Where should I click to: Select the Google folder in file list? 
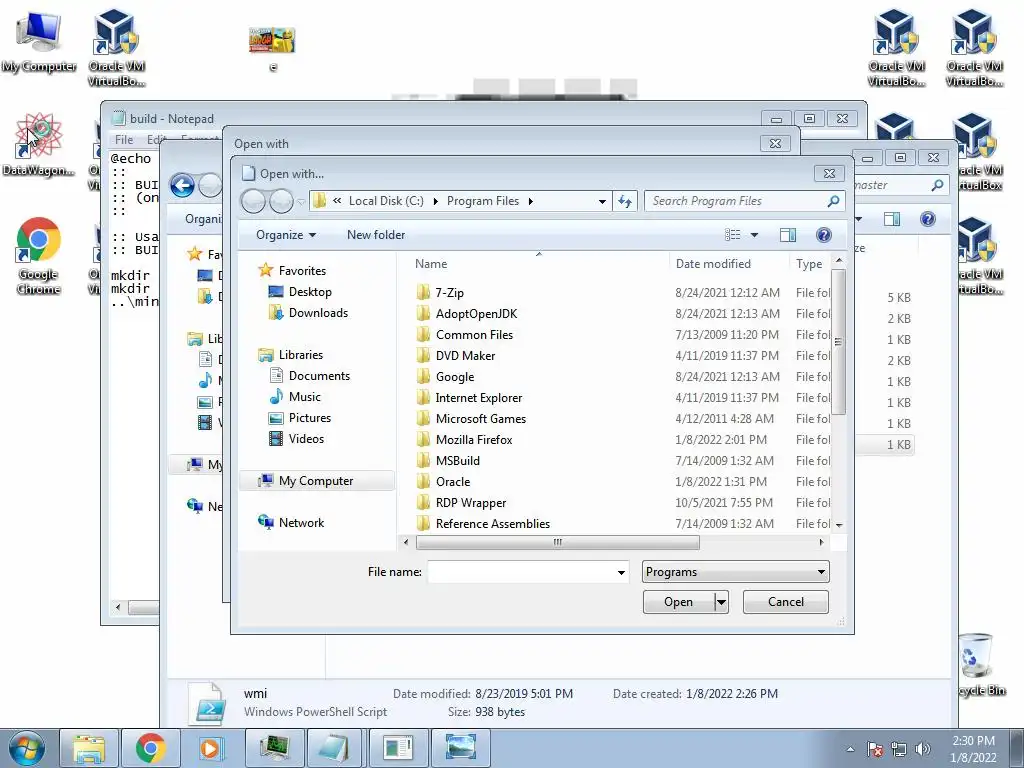455,377
